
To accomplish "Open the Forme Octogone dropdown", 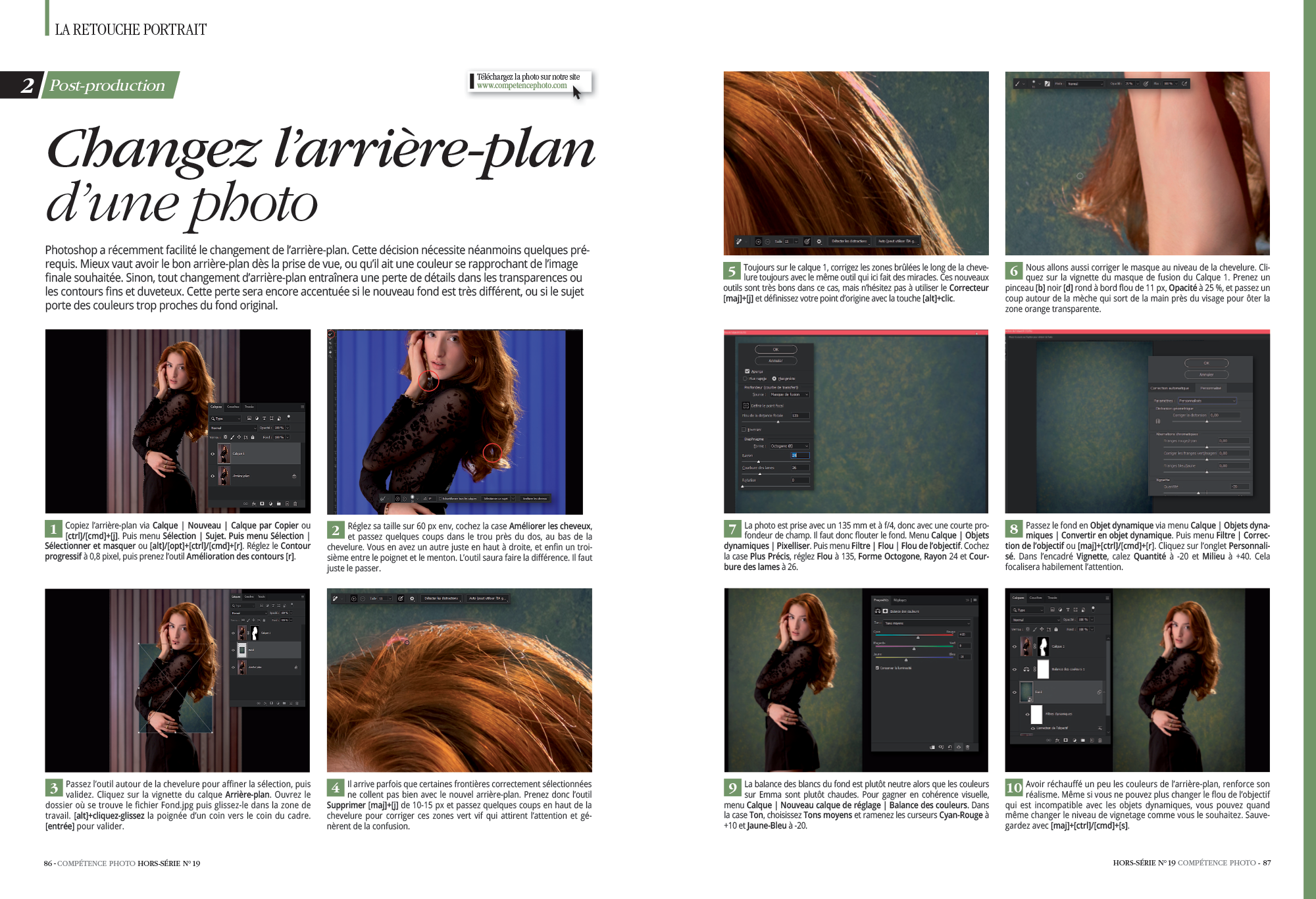I will (790, 446).
